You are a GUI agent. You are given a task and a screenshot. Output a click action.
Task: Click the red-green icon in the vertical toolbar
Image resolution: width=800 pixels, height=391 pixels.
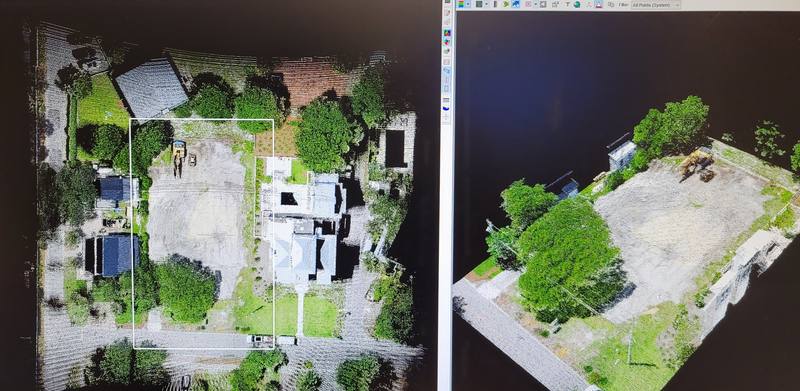[447, 41]
